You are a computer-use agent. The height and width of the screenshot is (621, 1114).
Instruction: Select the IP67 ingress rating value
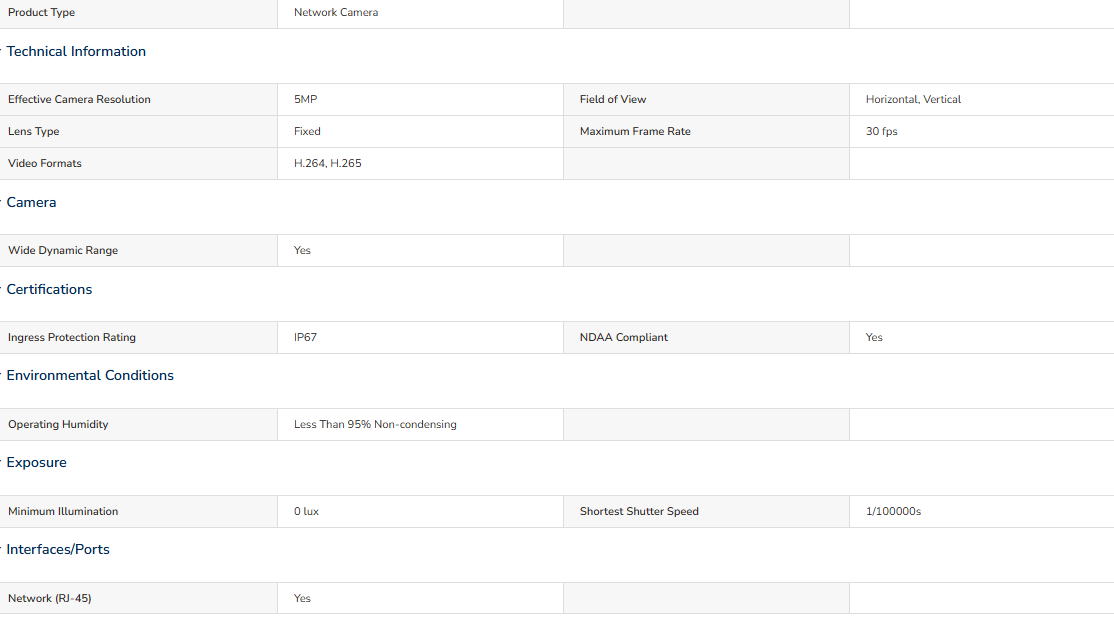tap(305, 338)
